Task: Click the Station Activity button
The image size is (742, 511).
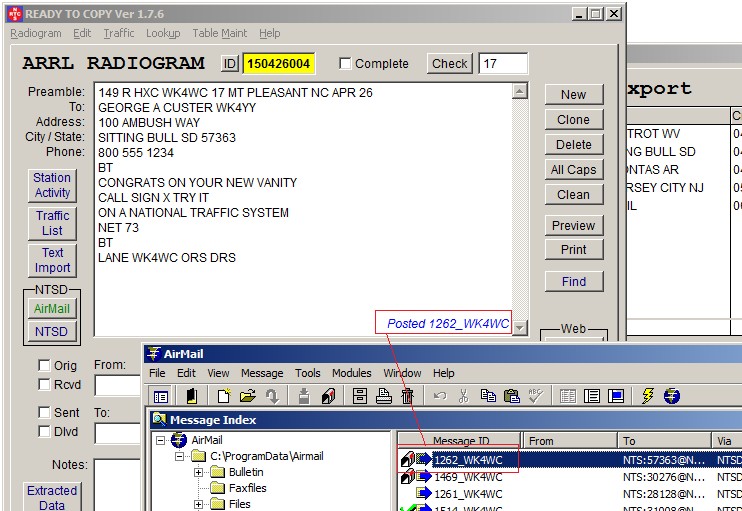Action: (52, 185)
